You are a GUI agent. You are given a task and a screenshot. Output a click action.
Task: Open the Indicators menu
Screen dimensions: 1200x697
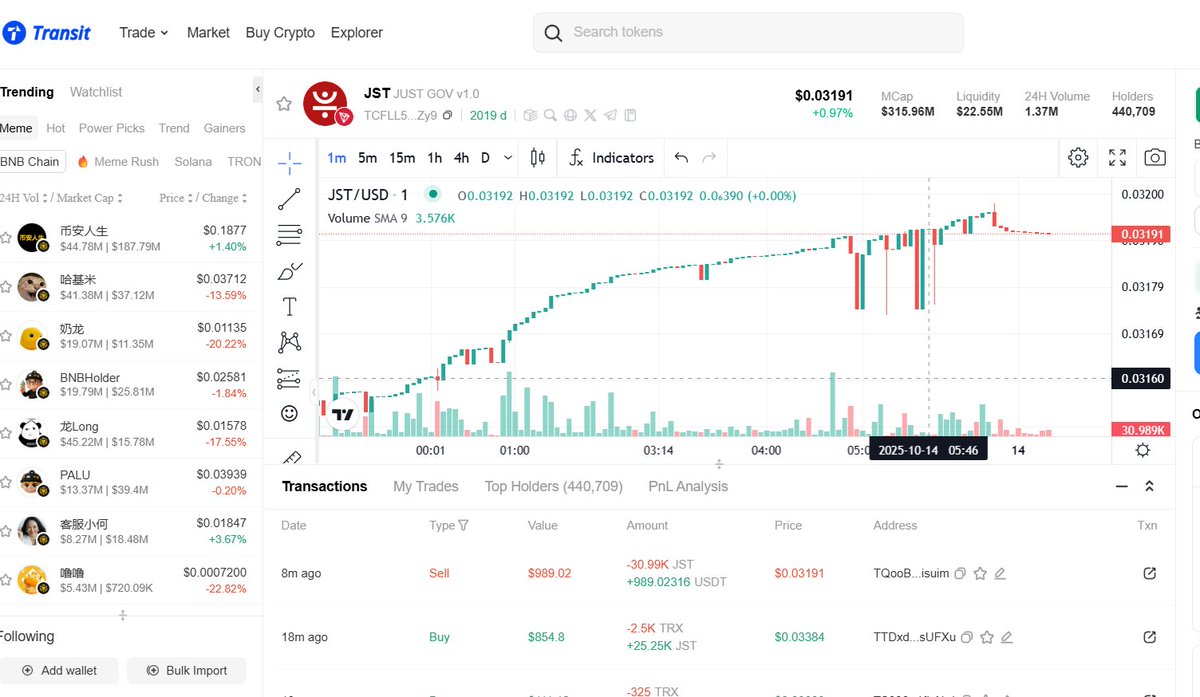pyautogui.click(x=612, y=157)
